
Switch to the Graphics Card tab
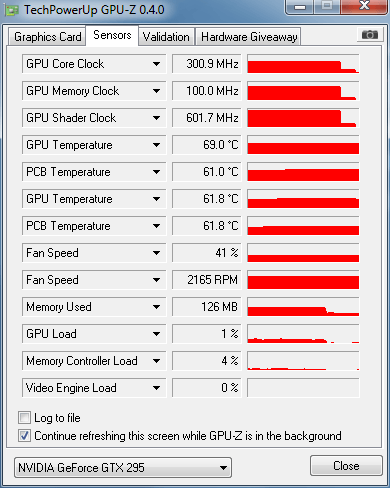pos(47,37)
